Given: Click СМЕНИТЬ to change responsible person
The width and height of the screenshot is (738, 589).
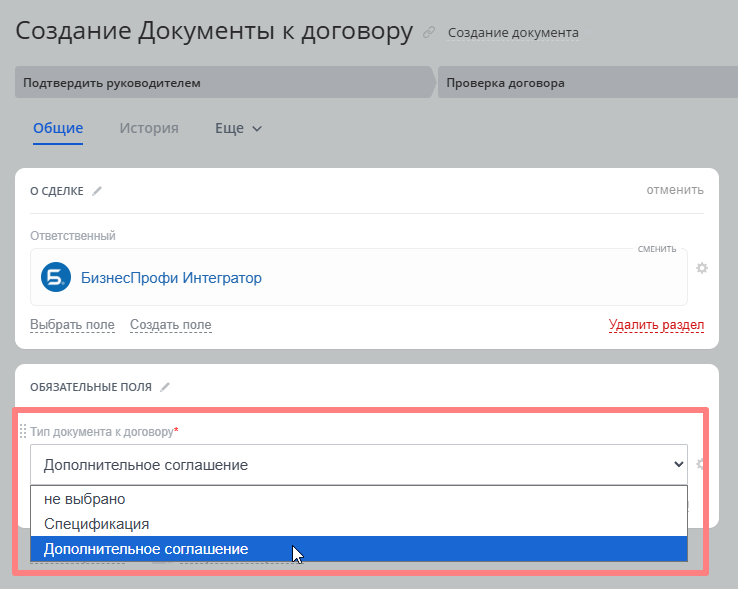Looking at the screenshot, I should pyautogui.click(x=657, y=249).
